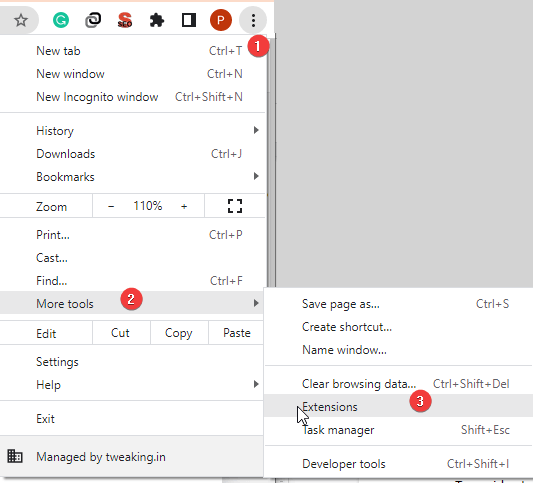
Task: Select Name window... in submenu
Action: click(399, 350)
